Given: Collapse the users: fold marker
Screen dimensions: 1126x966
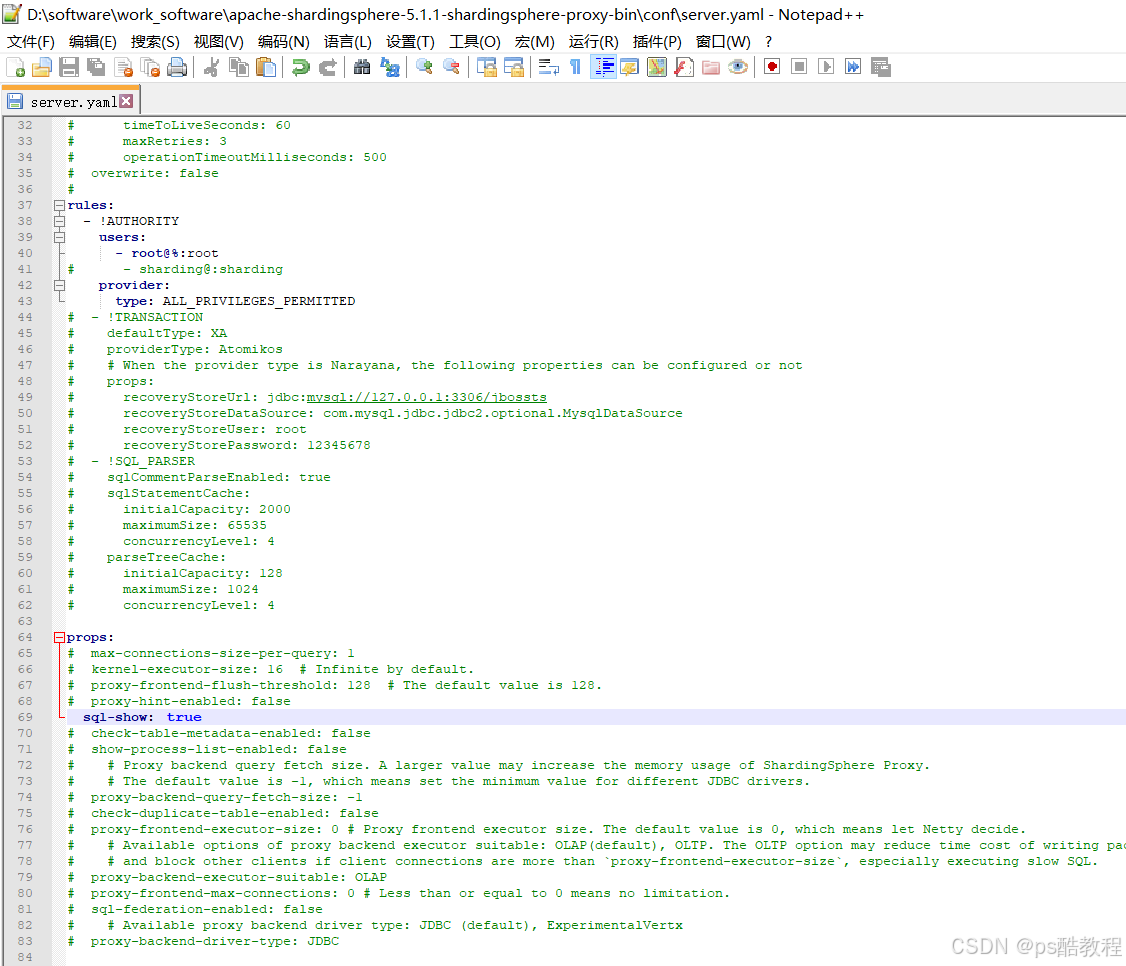Looking at the screenshot, I should pos(60,237).
